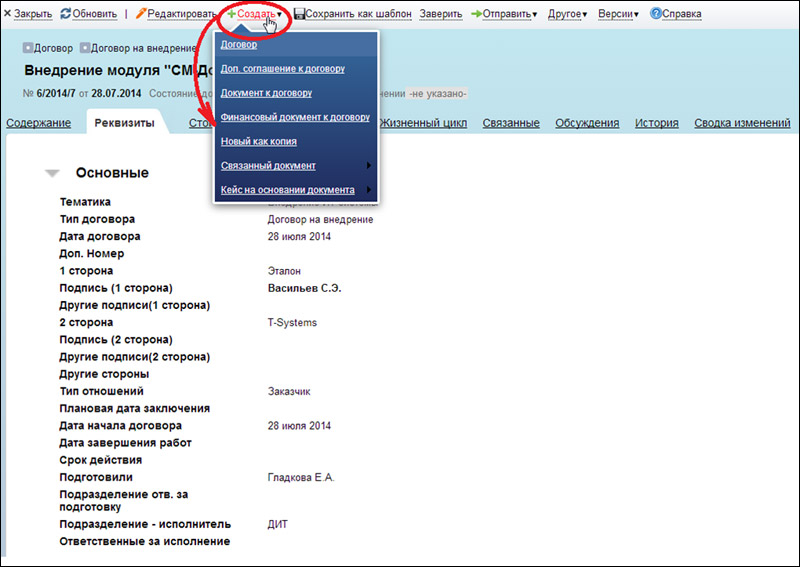Click the Срок действия field label
The image size is (800, 567).
[x=101, y=460]
